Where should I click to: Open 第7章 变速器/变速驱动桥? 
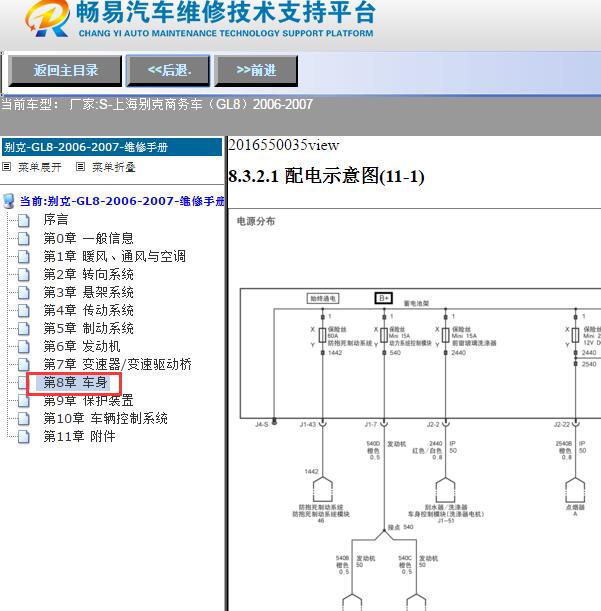[x=118, y=364]
